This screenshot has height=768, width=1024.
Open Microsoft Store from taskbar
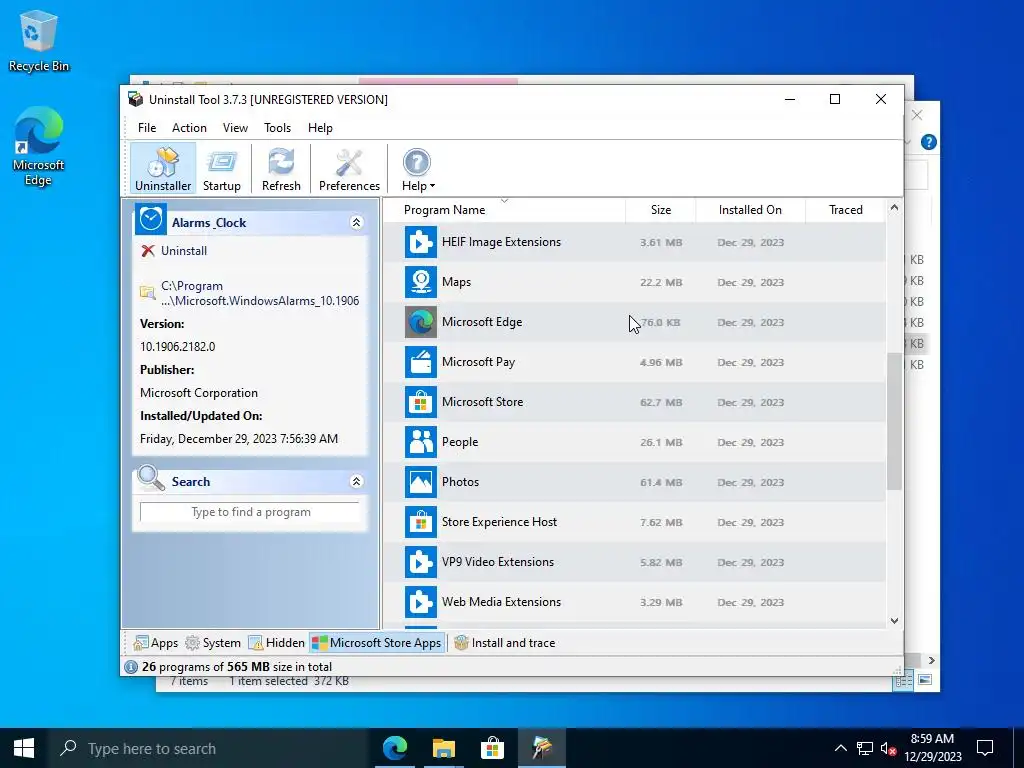pyautogui.click(x=492, y=748)
